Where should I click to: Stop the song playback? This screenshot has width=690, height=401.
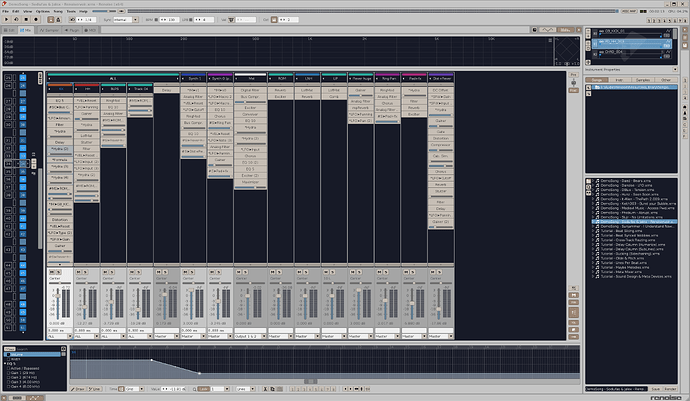pyautogui.click(x=26, y=19)
